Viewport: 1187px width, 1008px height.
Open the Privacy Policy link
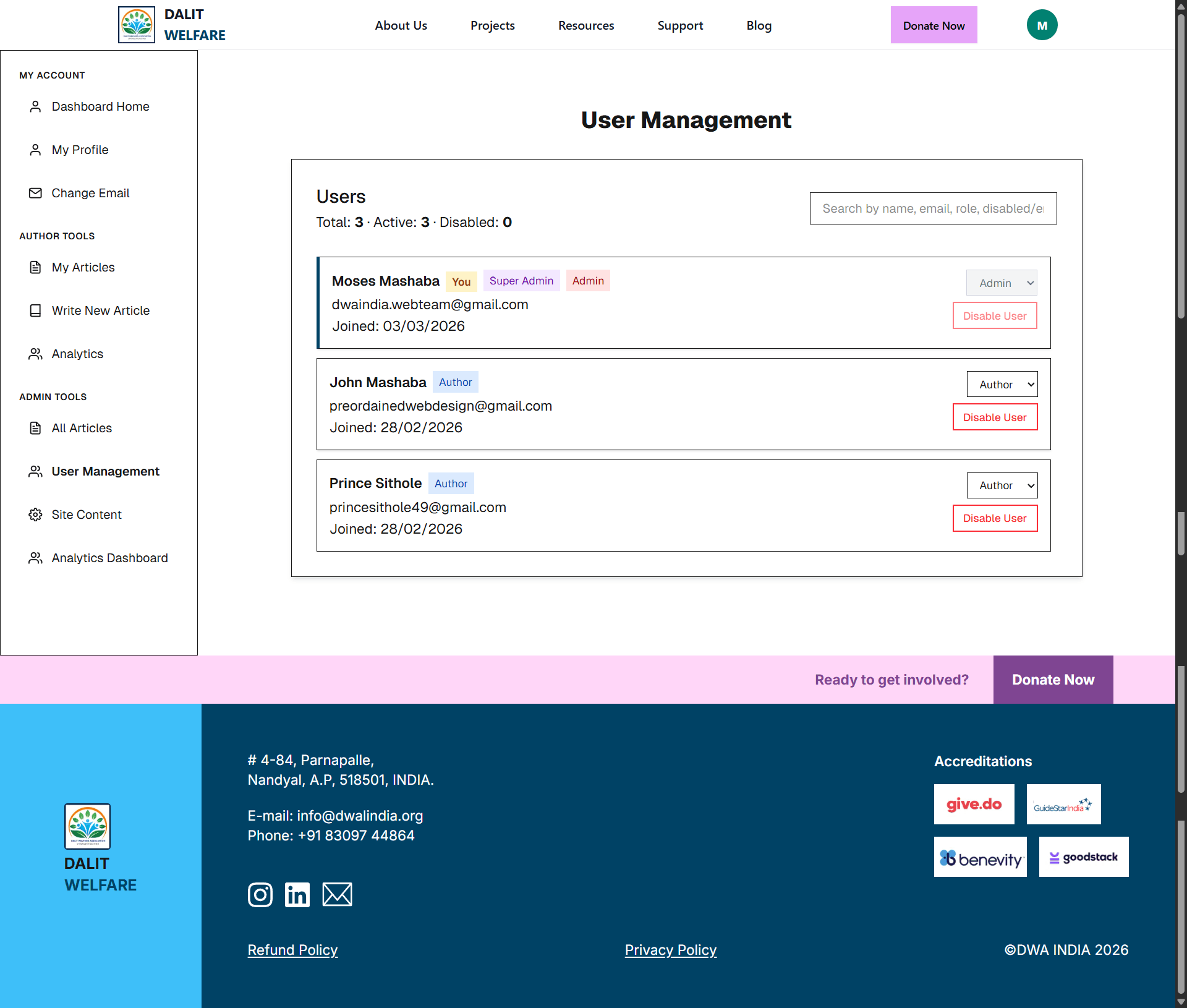(670, 950)
